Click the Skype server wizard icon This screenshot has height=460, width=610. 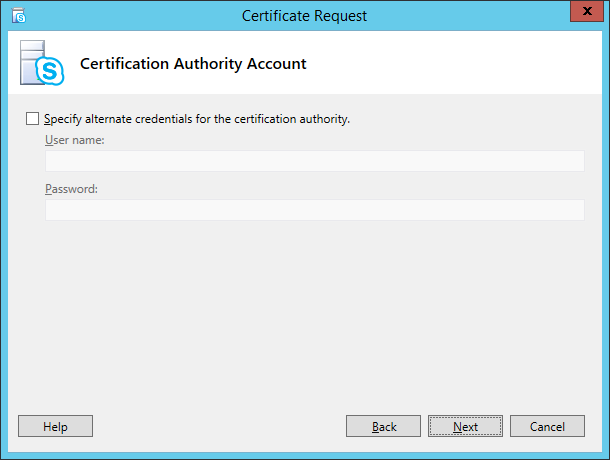(x=42, y=63)
